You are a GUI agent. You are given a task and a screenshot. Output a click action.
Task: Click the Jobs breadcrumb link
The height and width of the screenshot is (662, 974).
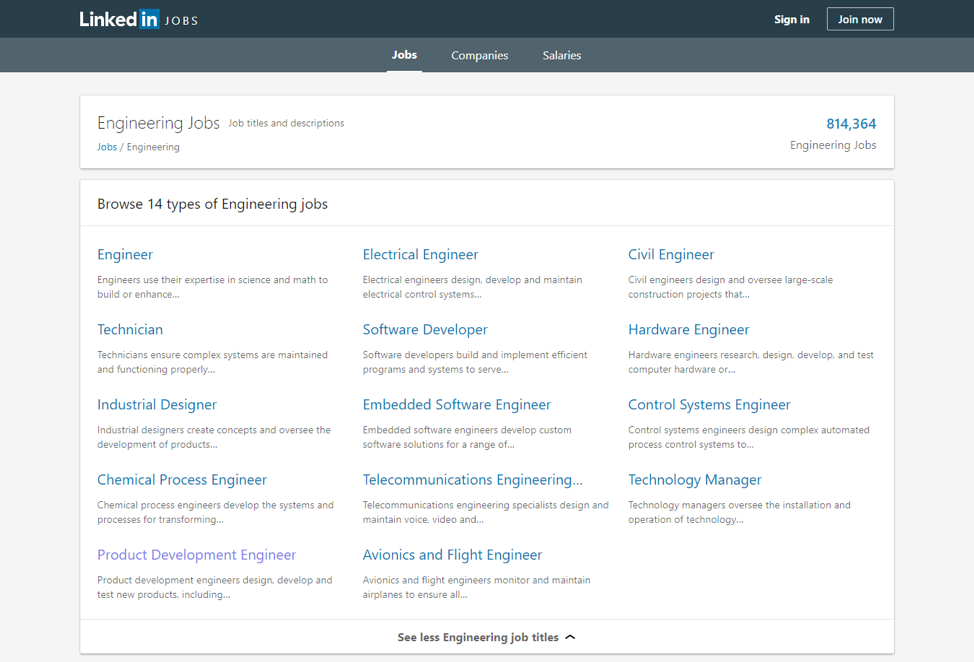click(x=107, y=147)
